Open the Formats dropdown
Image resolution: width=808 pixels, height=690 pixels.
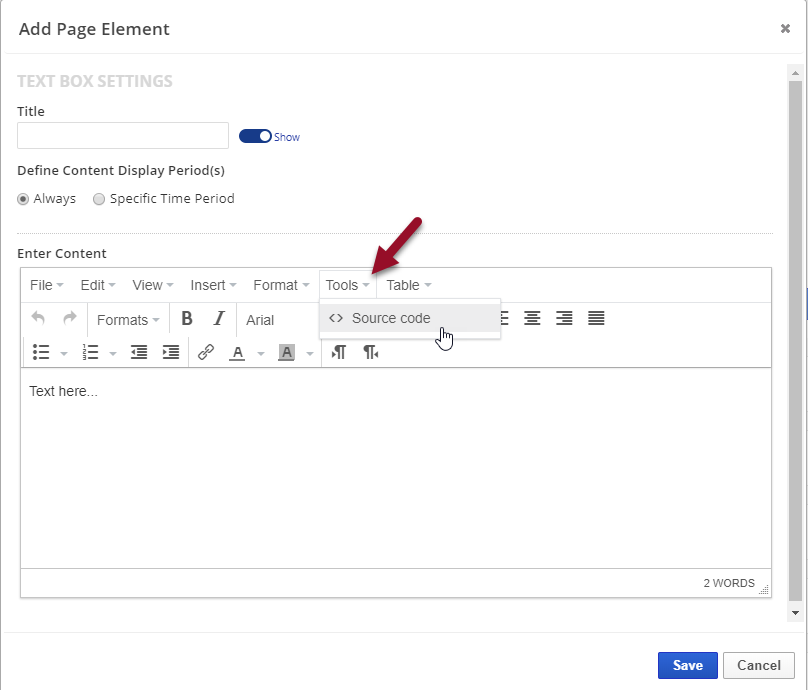[x=128, y=320]
